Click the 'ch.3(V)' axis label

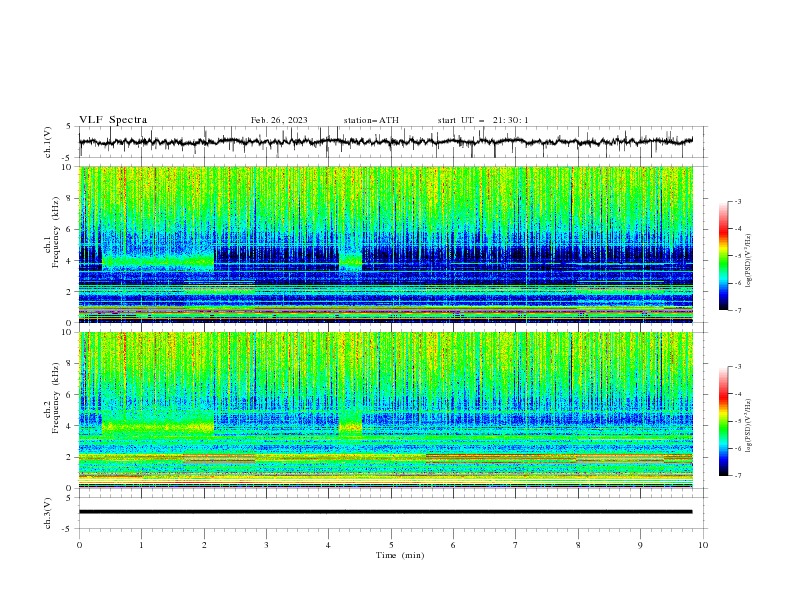(x=48, y=513)
